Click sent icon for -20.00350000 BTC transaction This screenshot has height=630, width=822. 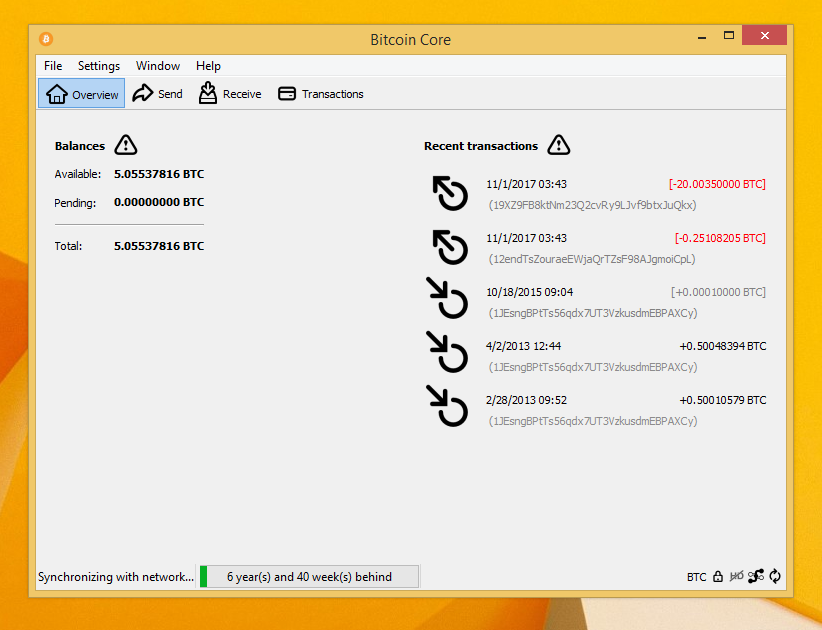450,193
